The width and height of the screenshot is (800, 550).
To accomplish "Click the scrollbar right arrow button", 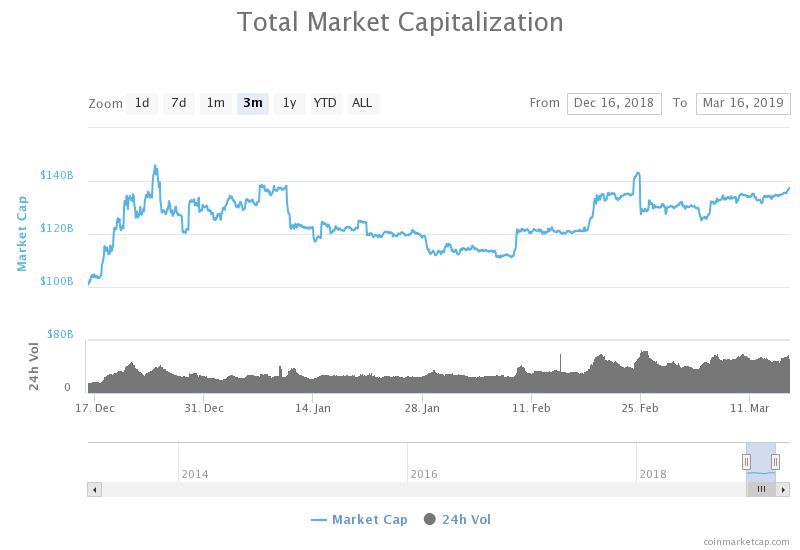I will coord(783,489).
